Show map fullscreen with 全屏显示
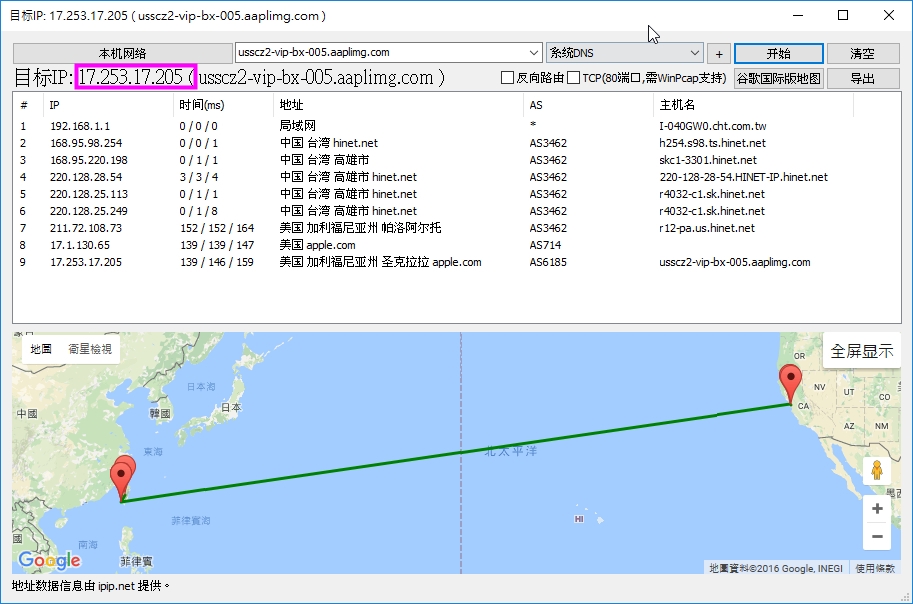This screenshot has height=604, width=913. point(862,351)
